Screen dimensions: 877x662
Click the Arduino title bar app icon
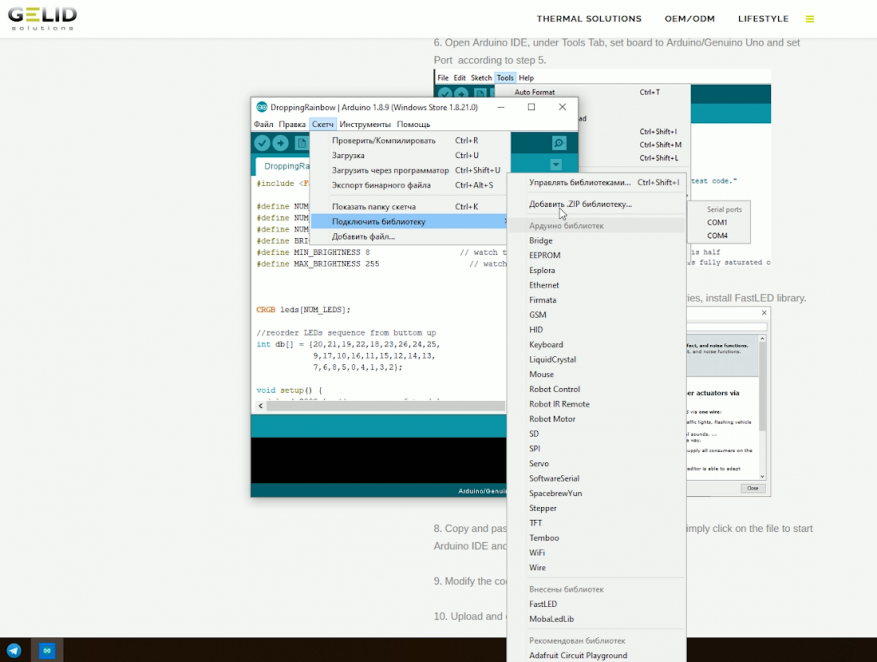click(x=261, y=107)
